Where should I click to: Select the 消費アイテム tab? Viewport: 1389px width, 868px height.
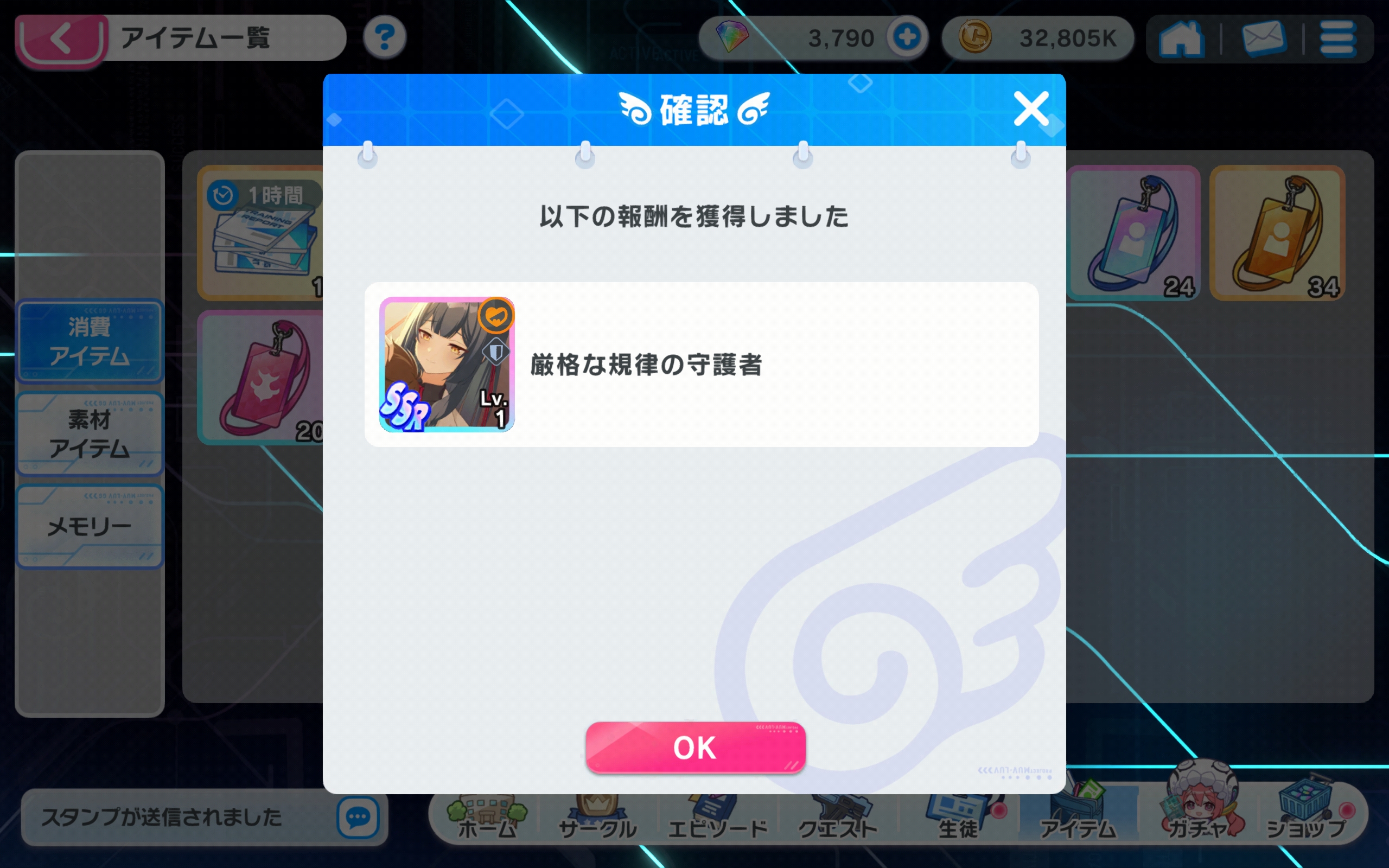(x=90, y=342)
